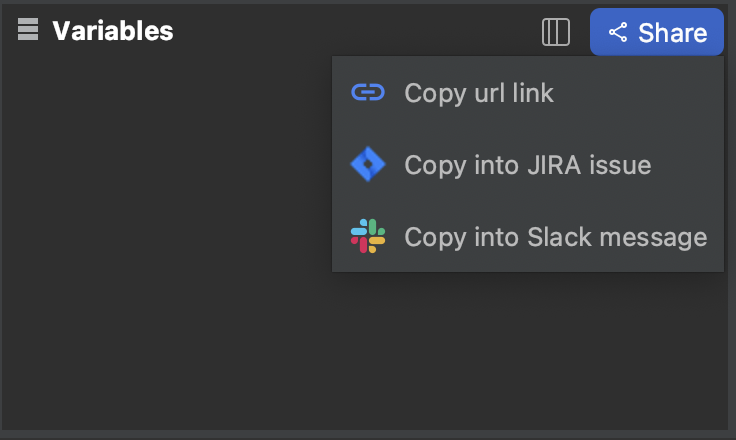Click the colorful Slack logo icon

[x=368, y=237]
